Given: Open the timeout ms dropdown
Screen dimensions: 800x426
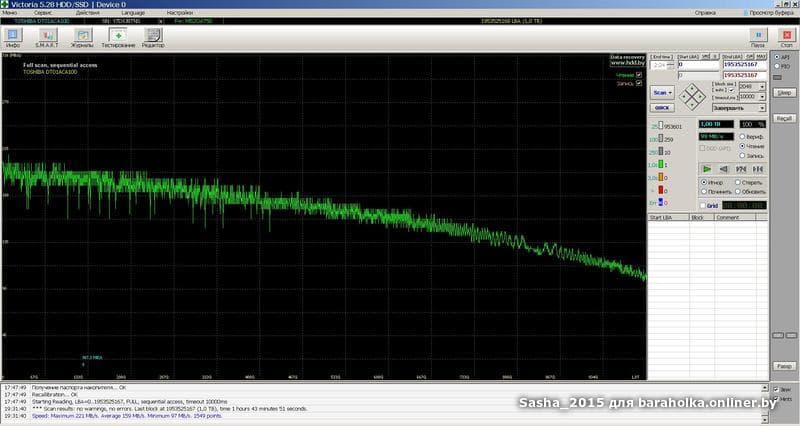Looking at the screenshot, I should (x=762, y=96).
